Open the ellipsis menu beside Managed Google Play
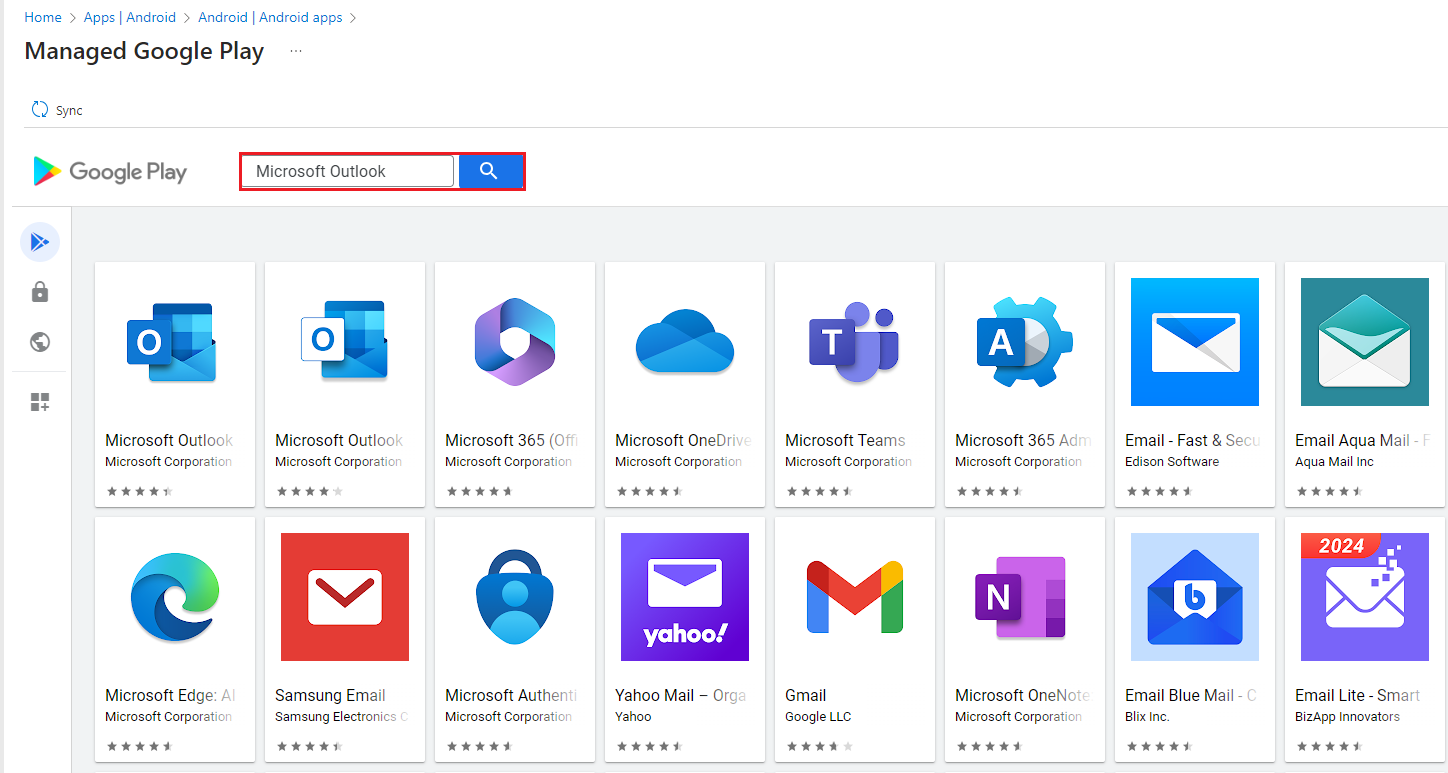This screenshot has height=773, width=1448. (x=295, y=49)
